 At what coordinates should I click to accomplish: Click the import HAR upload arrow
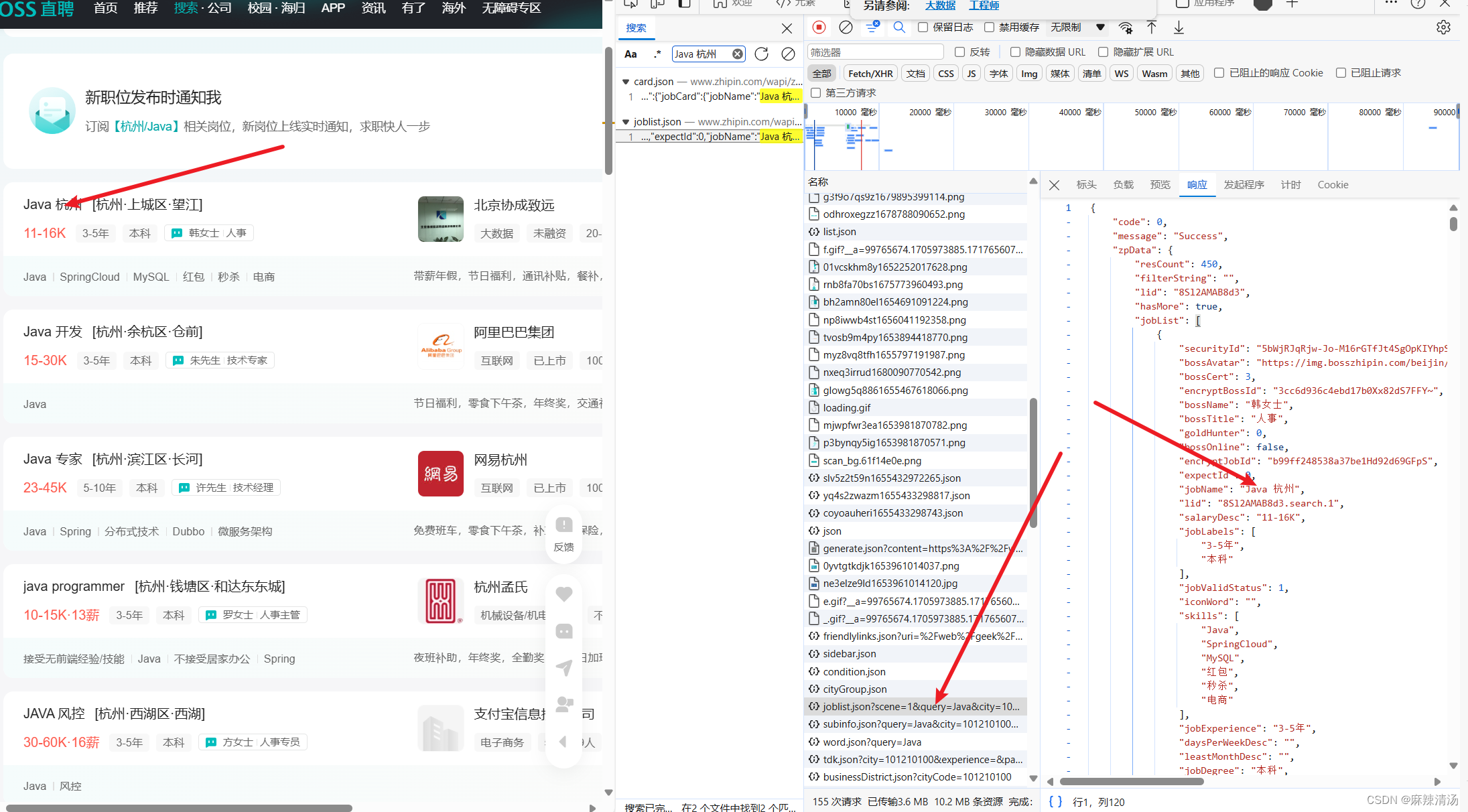click(1152, 27)
